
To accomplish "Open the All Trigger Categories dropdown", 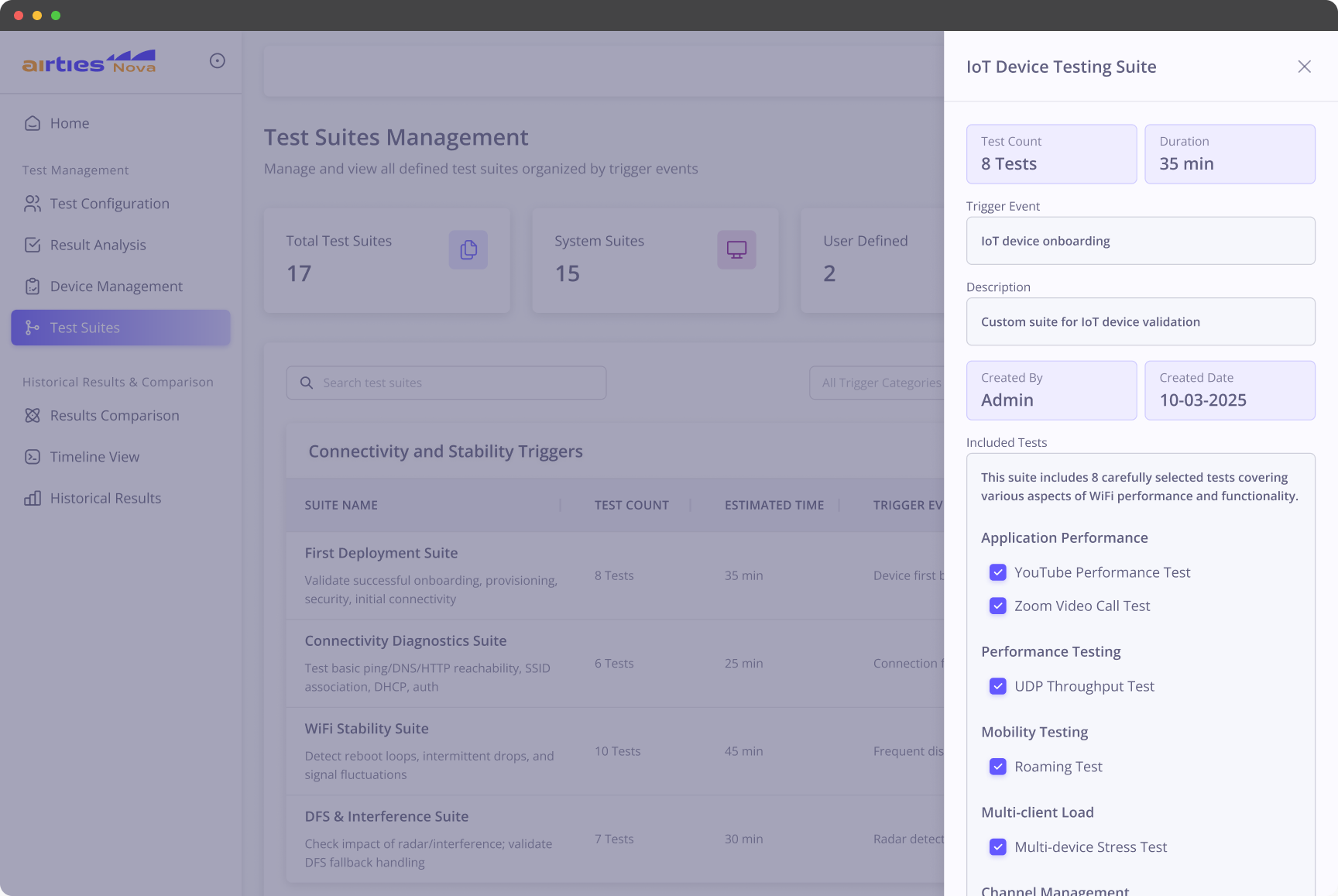I will click(x=877, y=383).
